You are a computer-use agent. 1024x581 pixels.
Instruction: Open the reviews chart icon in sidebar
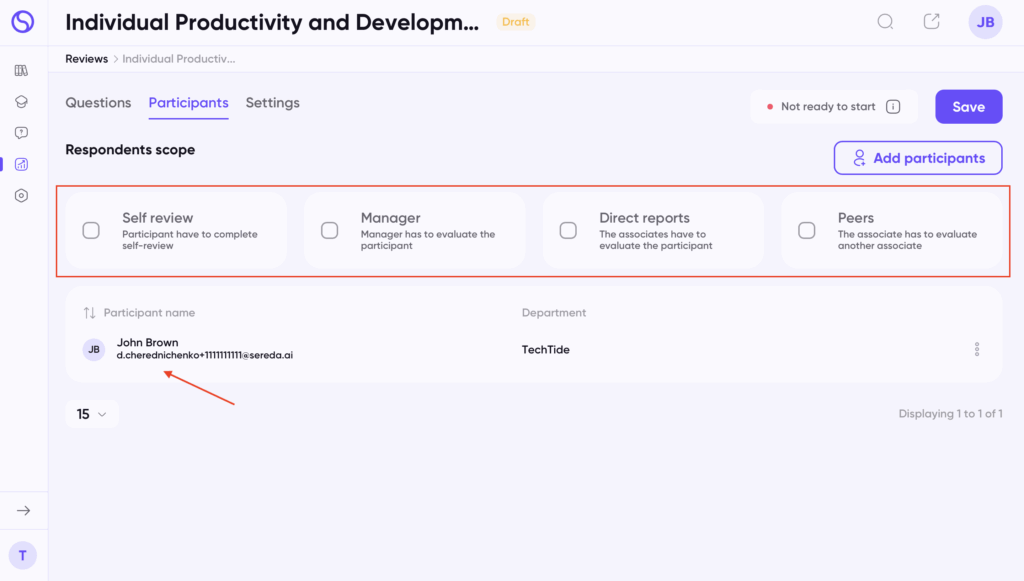[22, 164]
